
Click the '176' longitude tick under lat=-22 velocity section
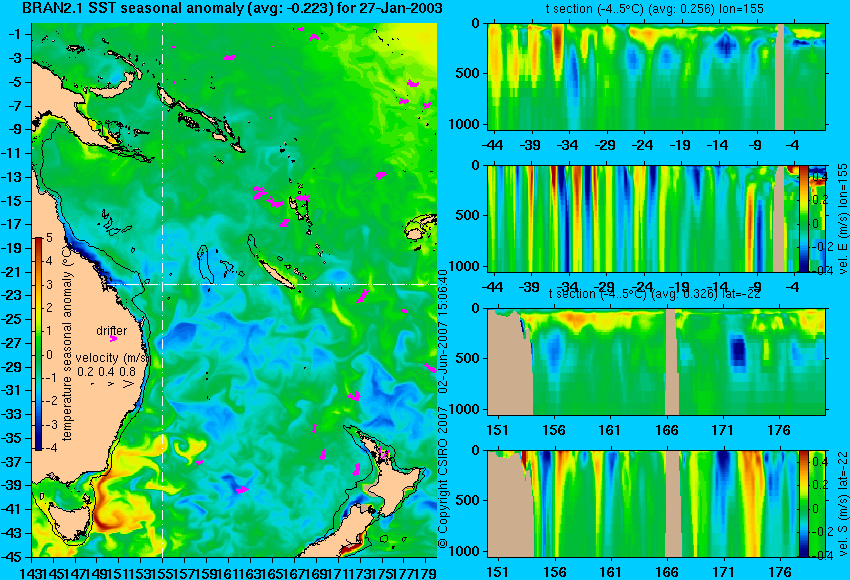tap(780, 572)
